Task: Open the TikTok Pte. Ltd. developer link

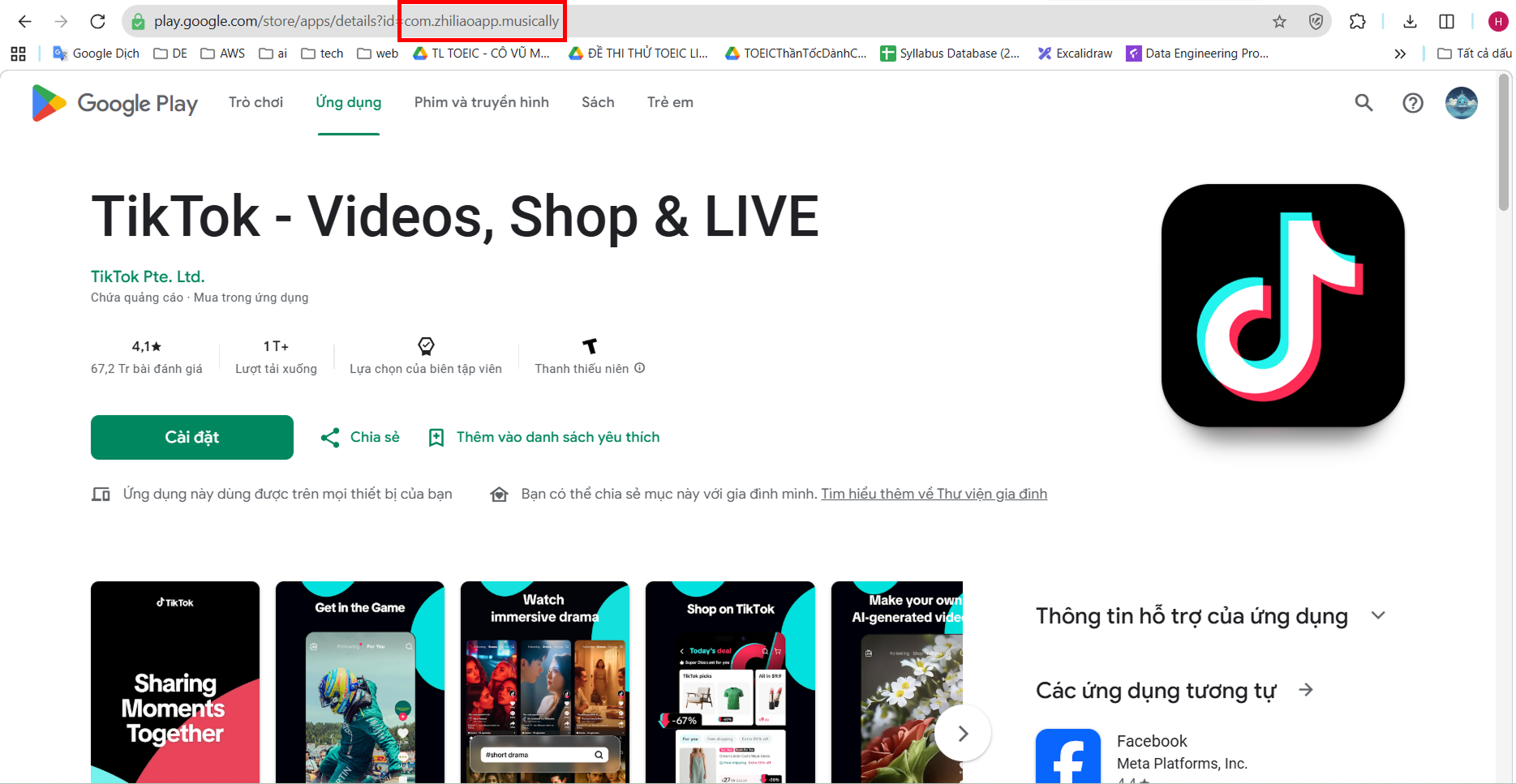Action: pyautogui.click(x=148, y=276)
